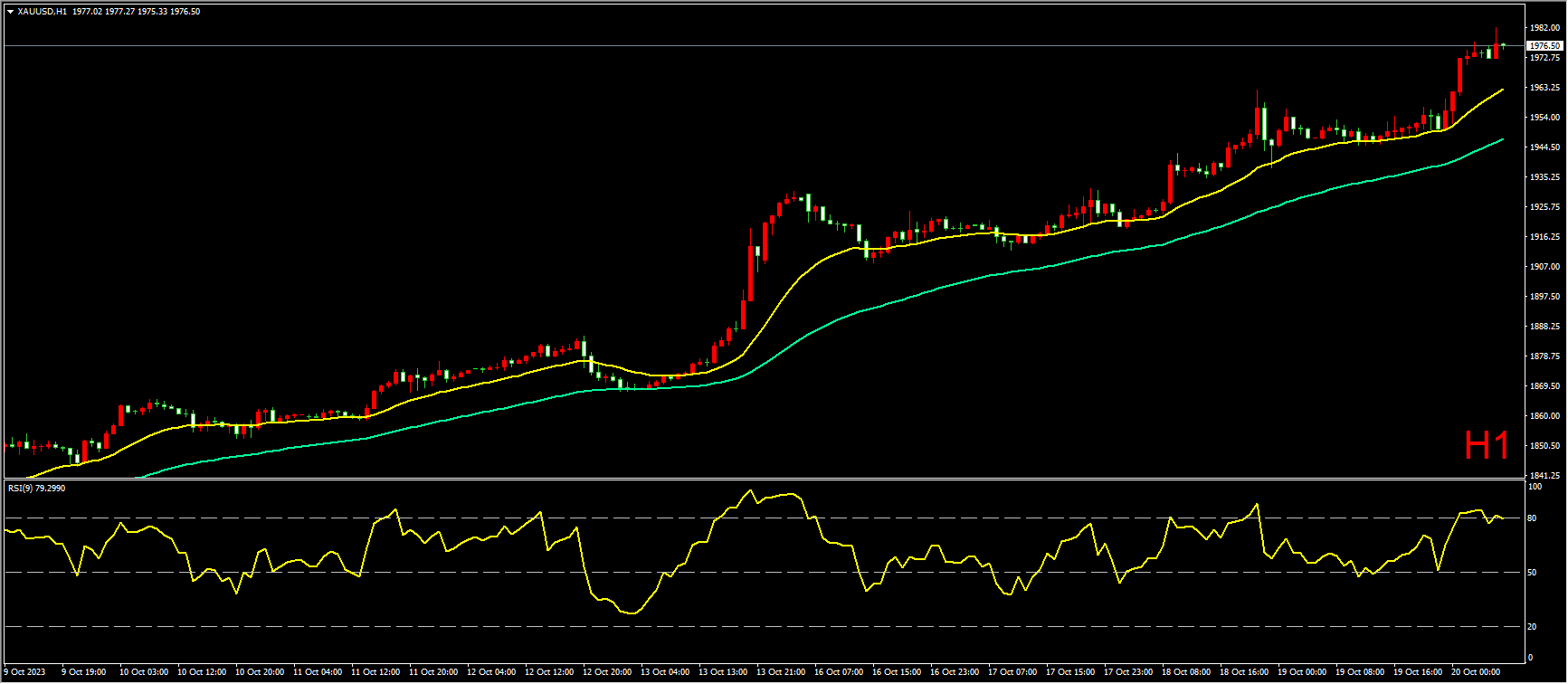Click the 11 Oct 04:00 time label
Image resolution: width=1568 pixels, height=684 pixels.
(317, 672)
